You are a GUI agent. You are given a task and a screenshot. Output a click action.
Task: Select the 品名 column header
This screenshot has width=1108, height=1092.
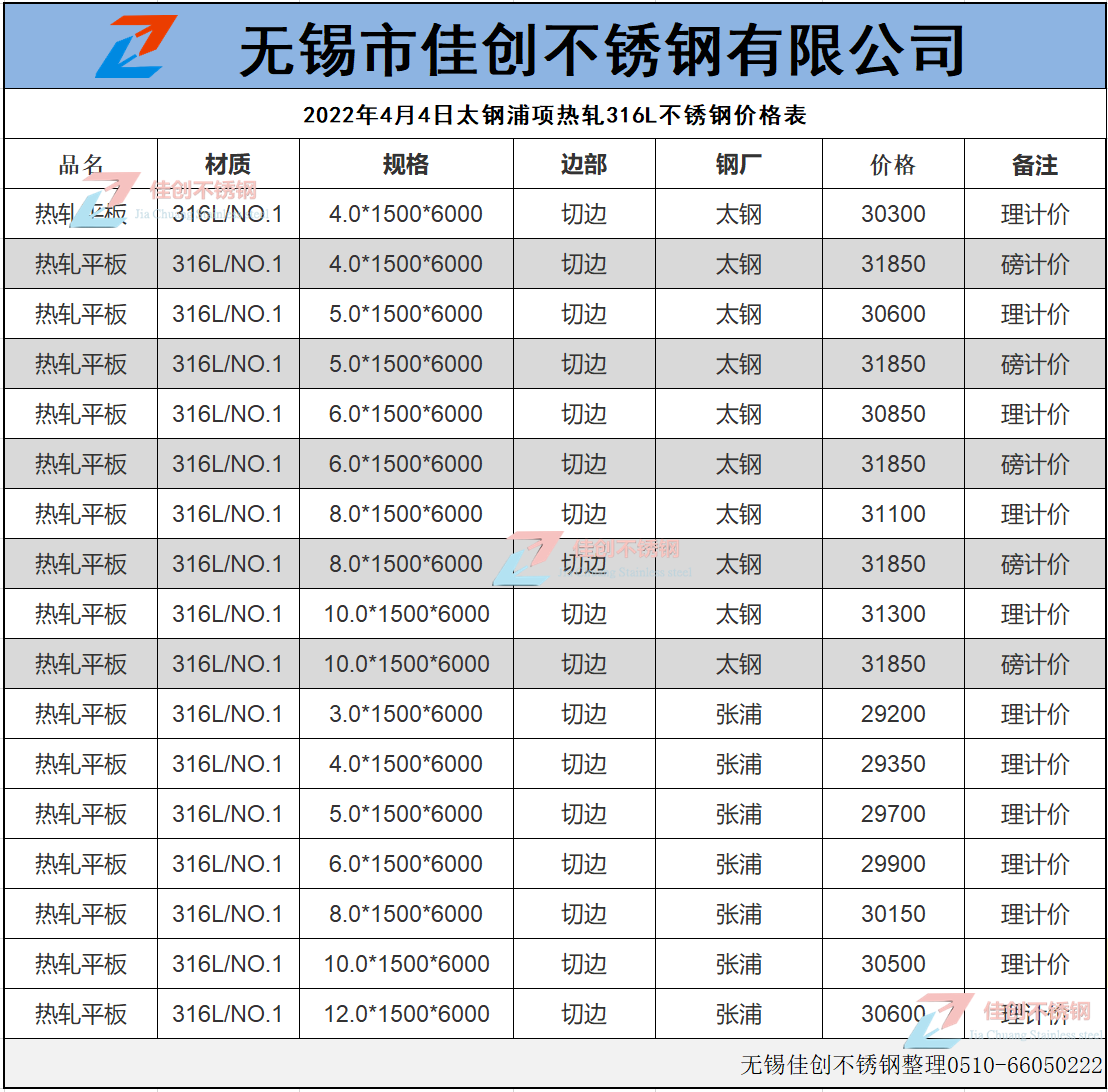pyautogui.click(x=81, y=165)
